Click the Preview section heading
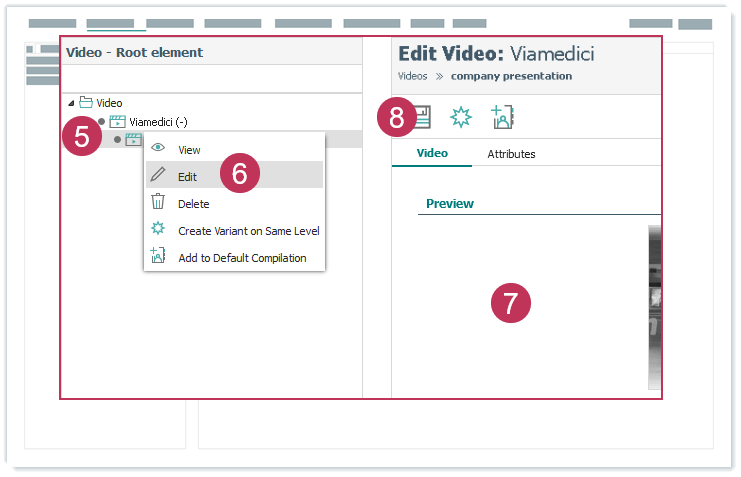 (x=449, y=203)
